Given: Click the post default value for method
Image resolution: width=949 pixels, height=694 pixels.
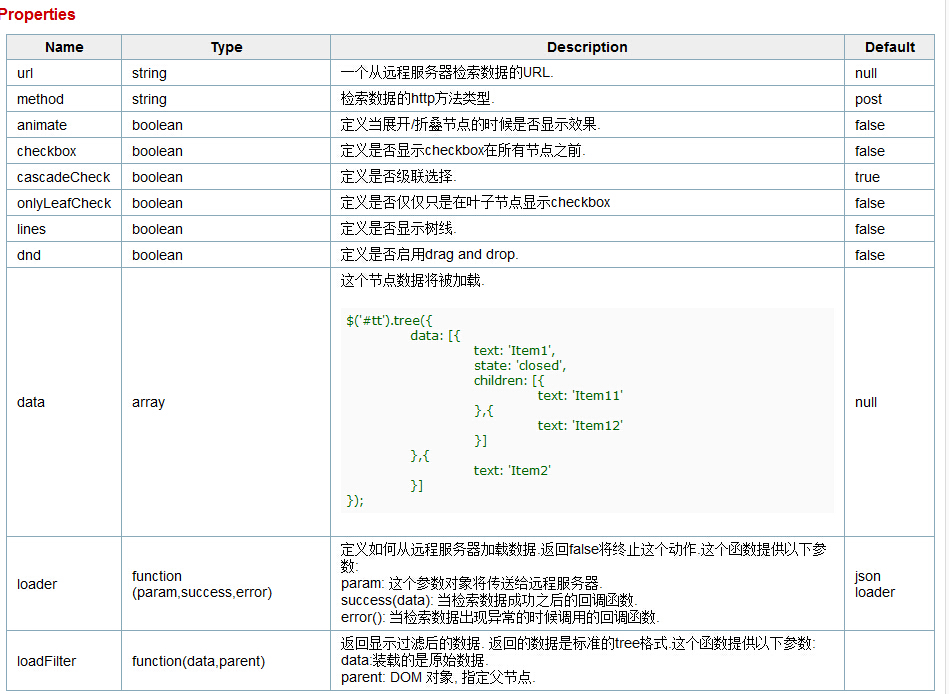Looking at the screenshot, I should click(868, 99).
